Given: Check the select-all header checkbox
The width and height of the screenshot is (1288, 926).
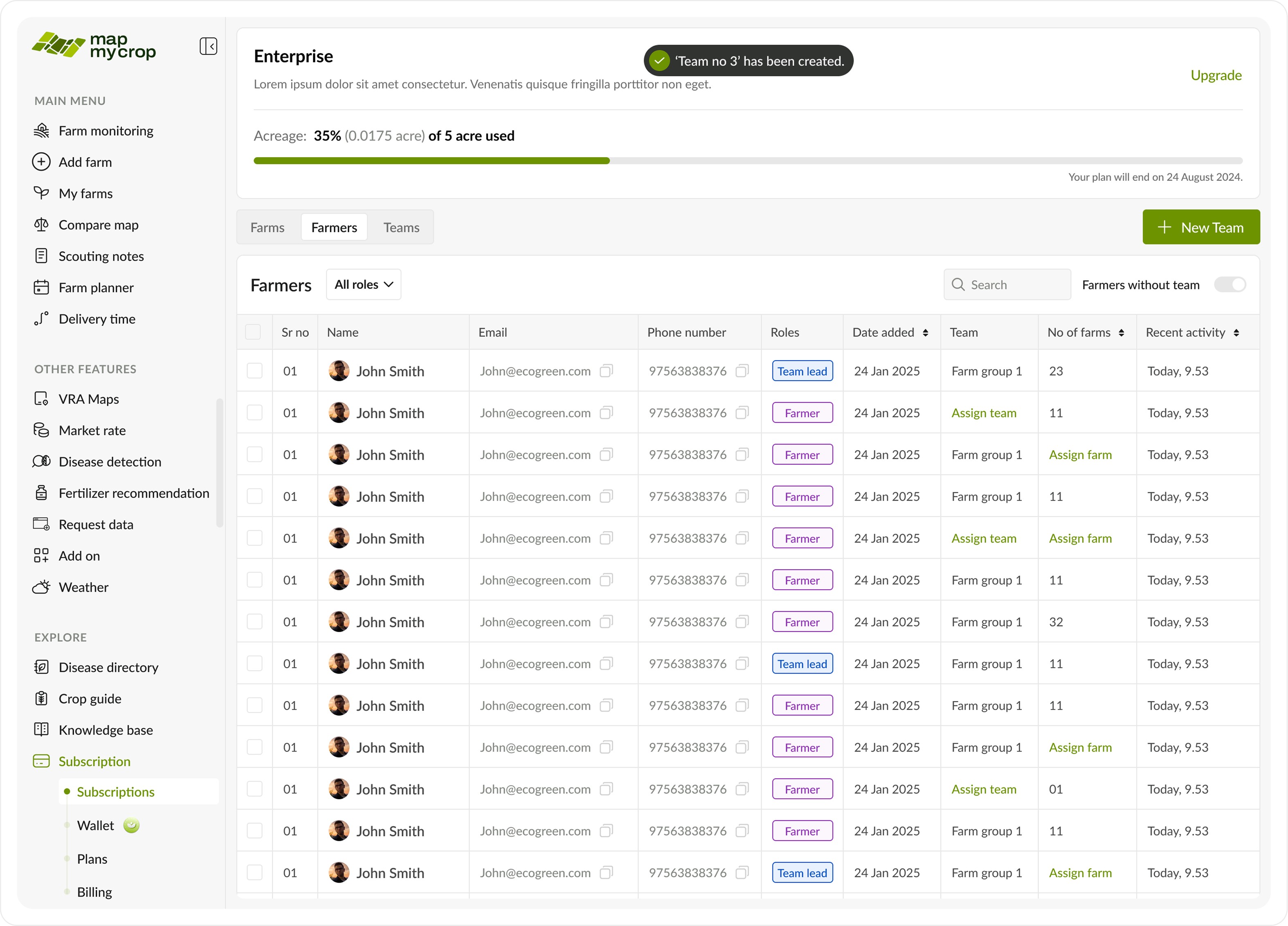Looking at the screenshot, I should [x=253, y=332].
